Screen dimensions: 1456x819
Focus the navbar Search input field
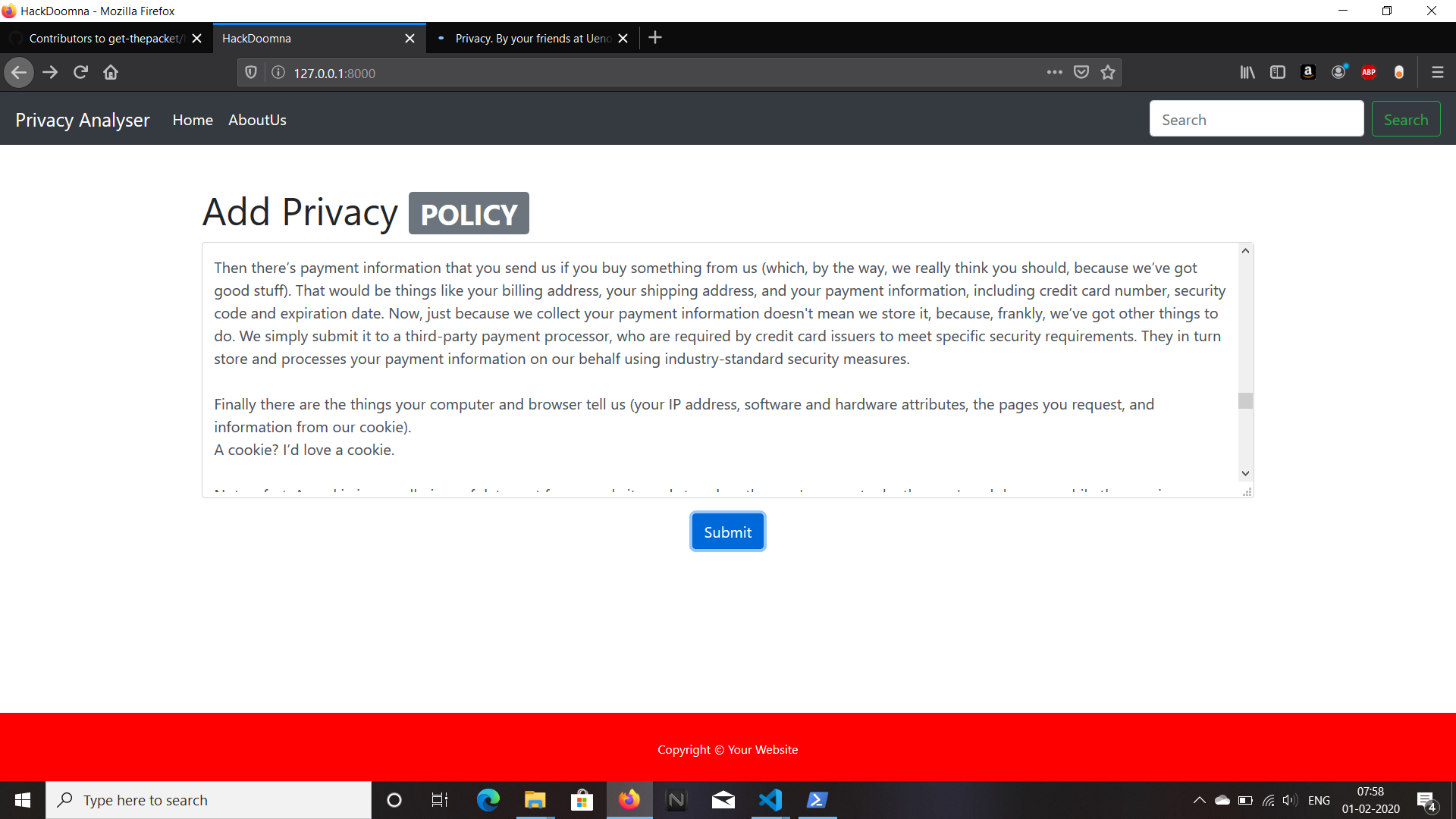[1256, 120]
